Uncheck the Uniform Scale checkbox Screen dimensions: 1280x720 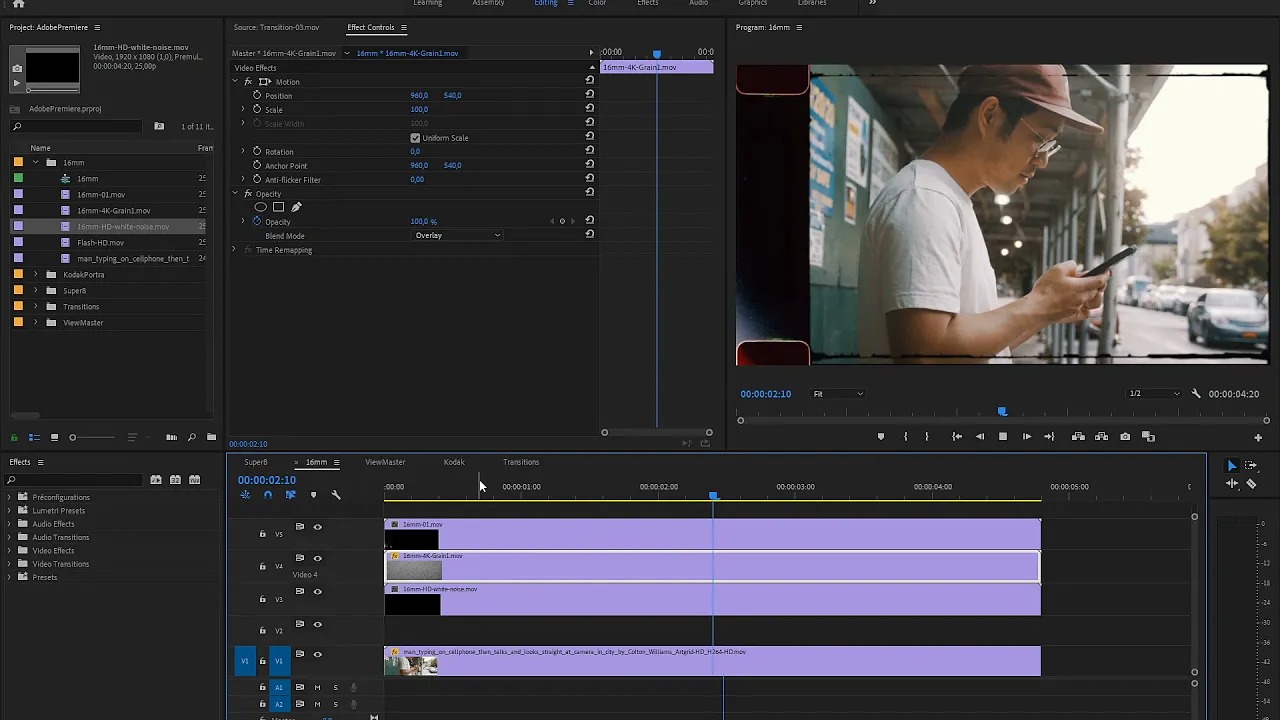[x=415, y=138]
